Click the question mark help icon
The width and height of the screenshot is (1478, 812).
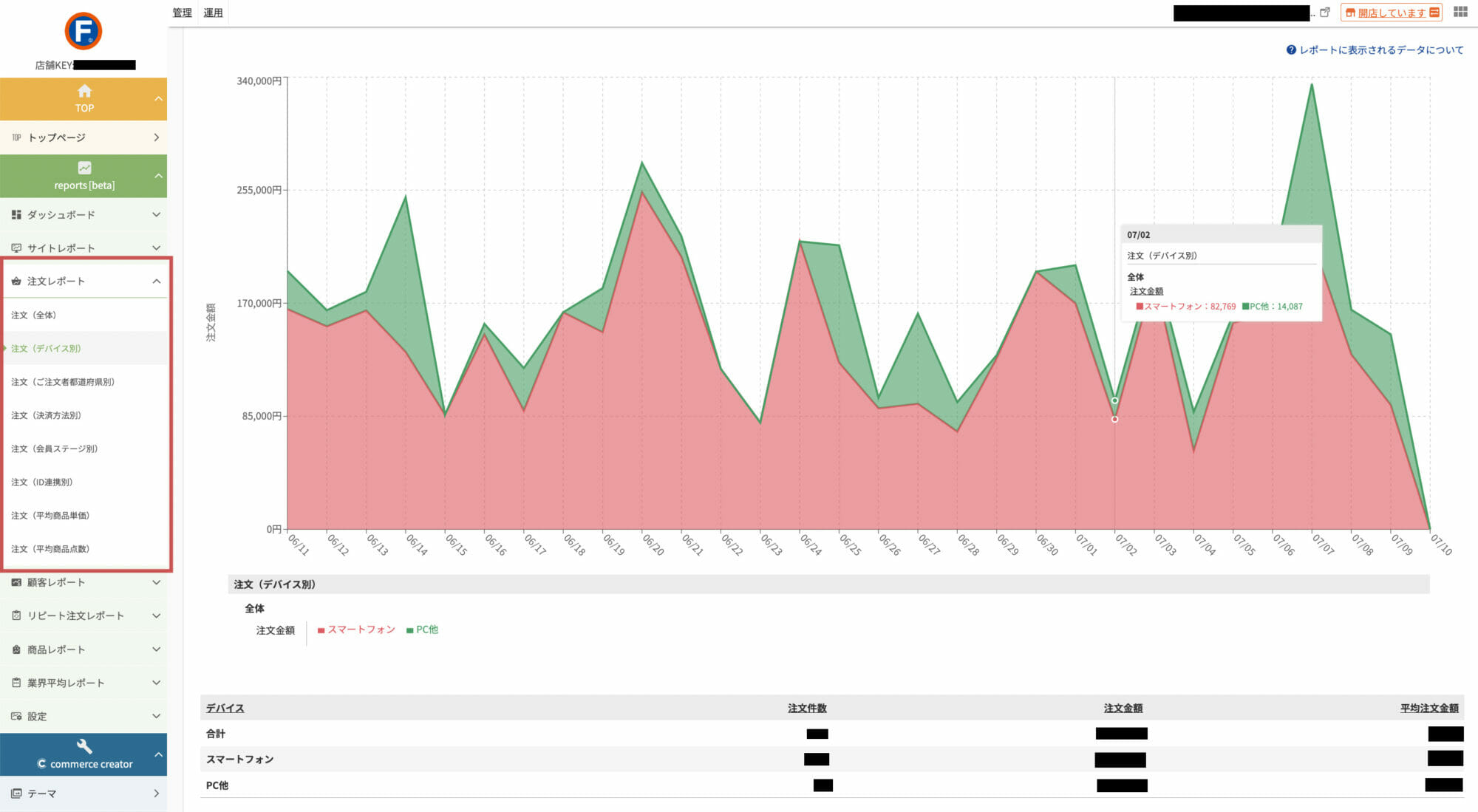point(1291,50)
